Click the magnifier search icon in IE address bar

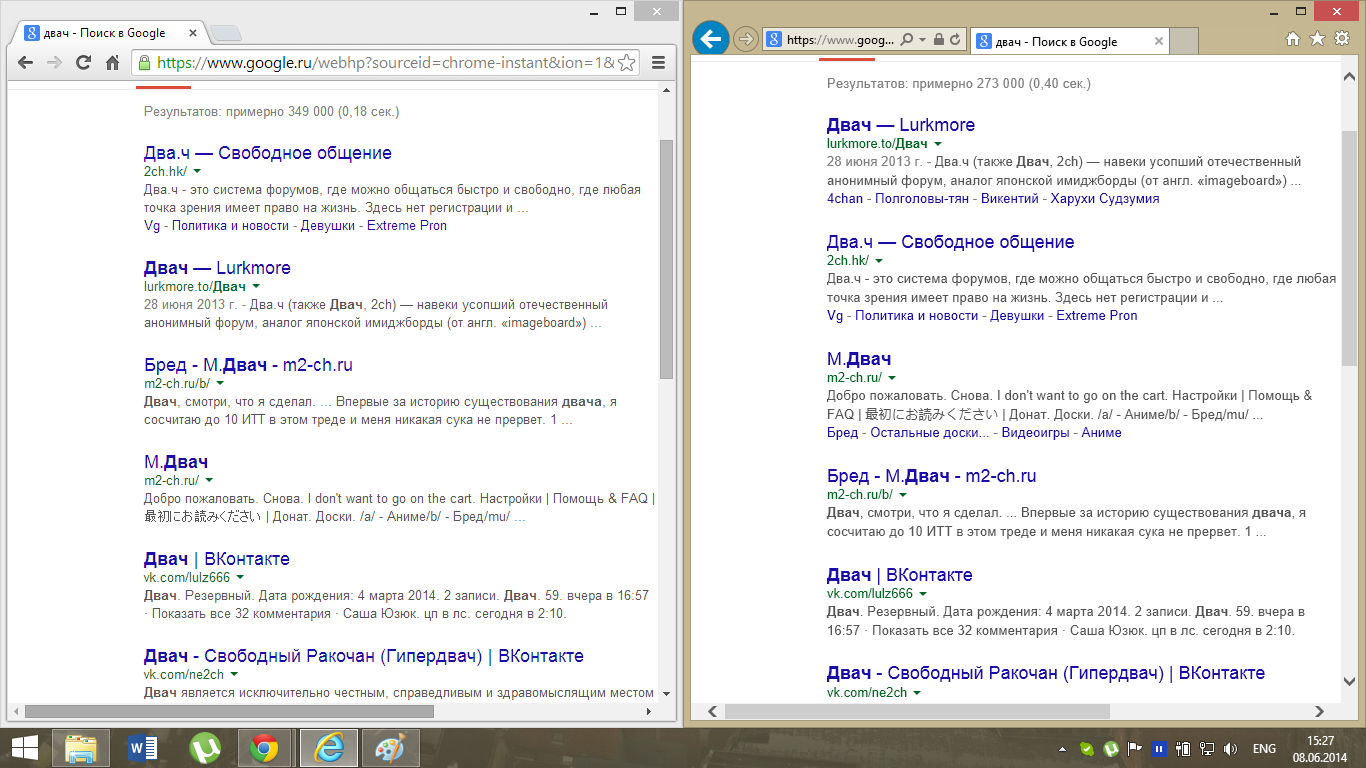click(x=907, y=40)
